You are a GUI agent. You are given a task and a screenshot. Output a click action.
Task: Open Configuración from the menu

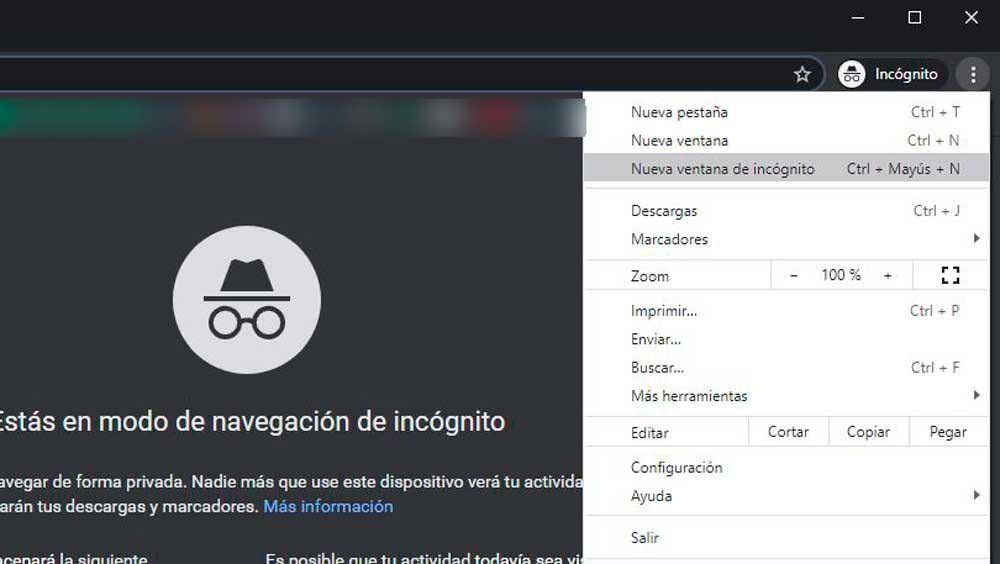tap(676, 467)
